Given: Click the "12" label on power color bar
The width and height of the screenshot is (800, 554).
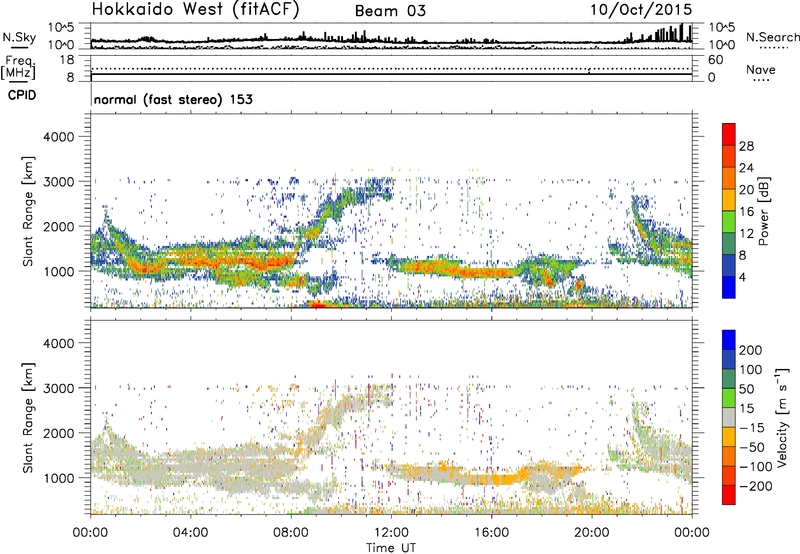Looking at the screenshot, I should coord(746,234).
